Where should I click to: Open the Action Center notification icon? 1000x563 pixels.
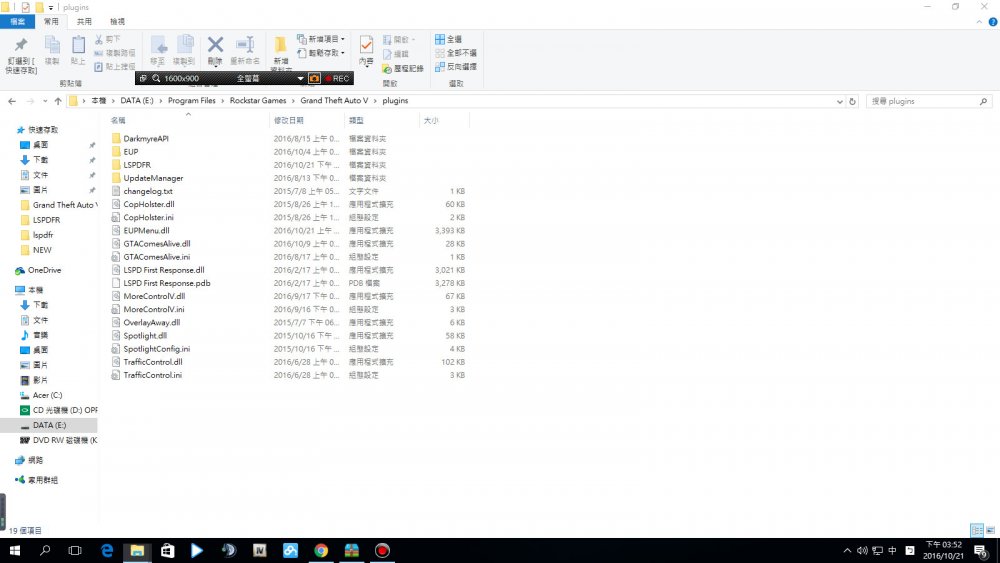(x=981, y=551)
